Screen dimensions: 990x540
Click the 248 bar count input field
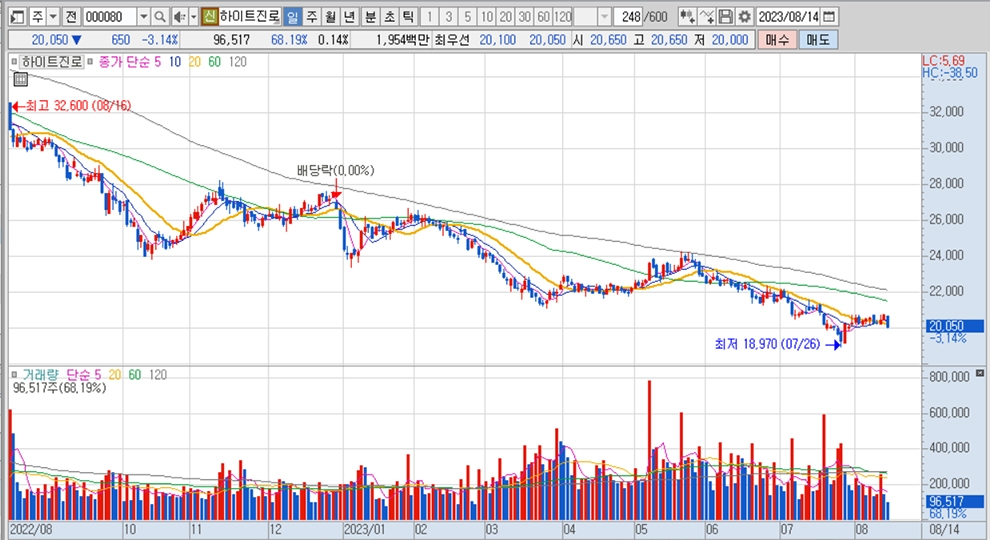pos(629,17)
